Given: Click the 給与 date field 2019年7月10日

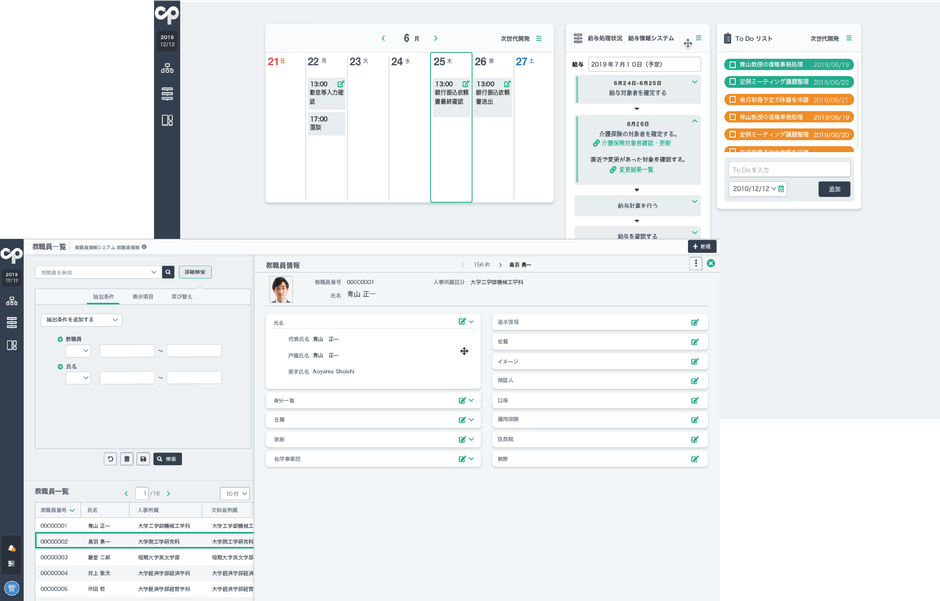Looking at the screenshot, I should [644, 64].
